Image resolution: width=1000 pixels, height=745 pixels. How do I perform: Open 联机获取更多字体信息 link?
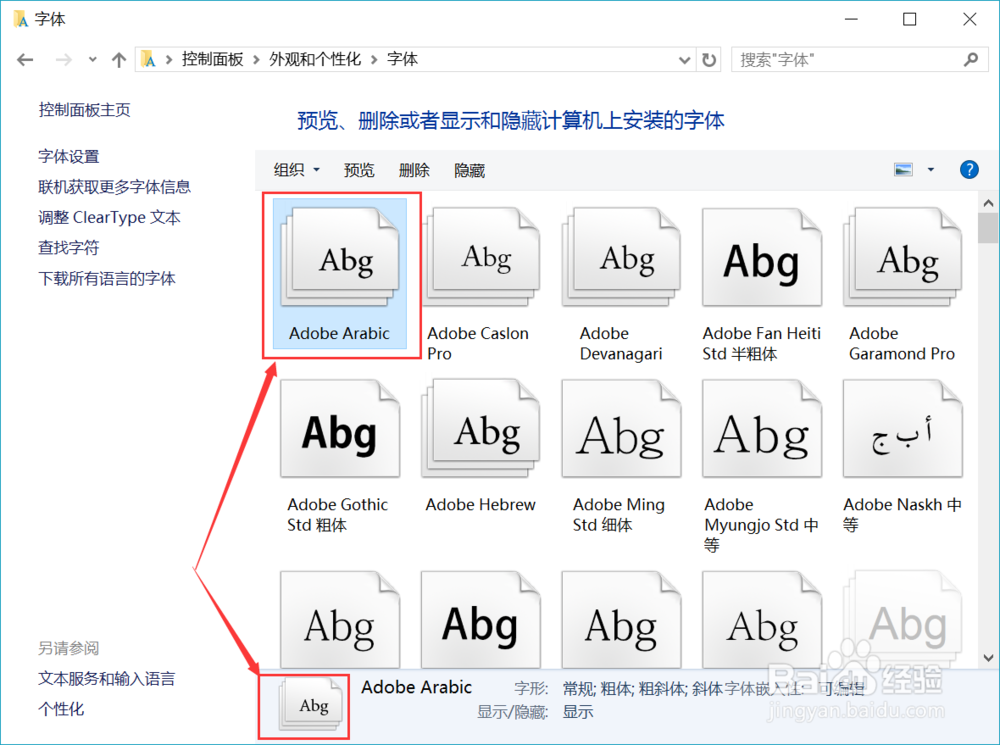114,187
